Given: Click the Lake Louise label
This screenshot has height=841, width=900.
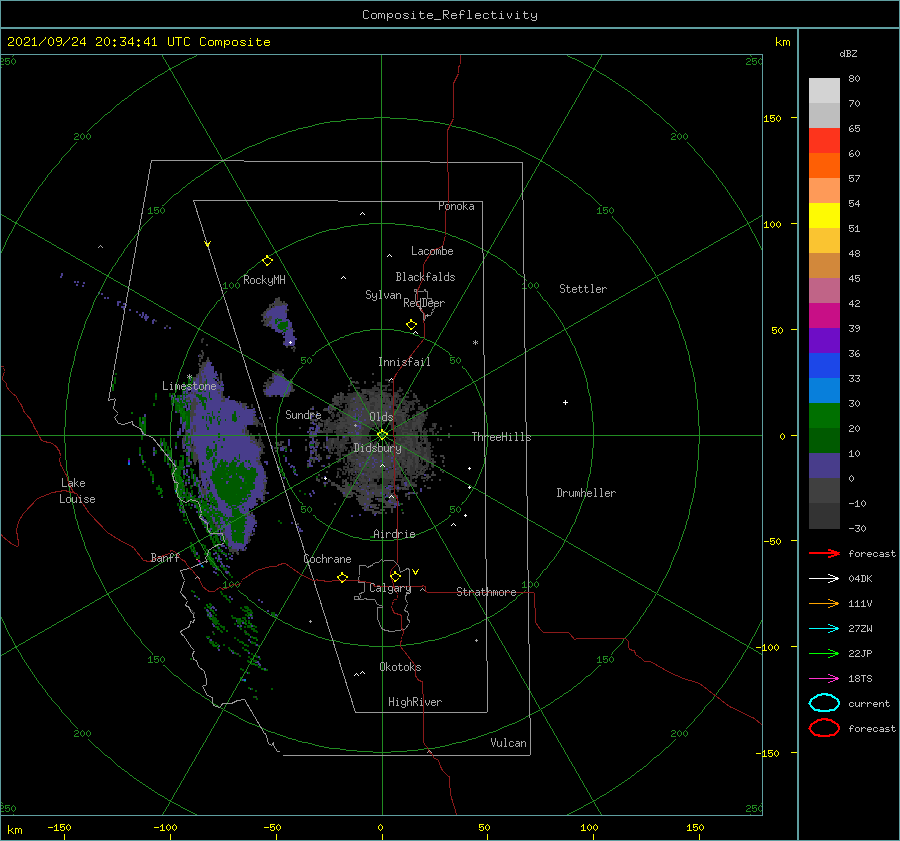Looking at the screenshot, I should coord(77,491).
